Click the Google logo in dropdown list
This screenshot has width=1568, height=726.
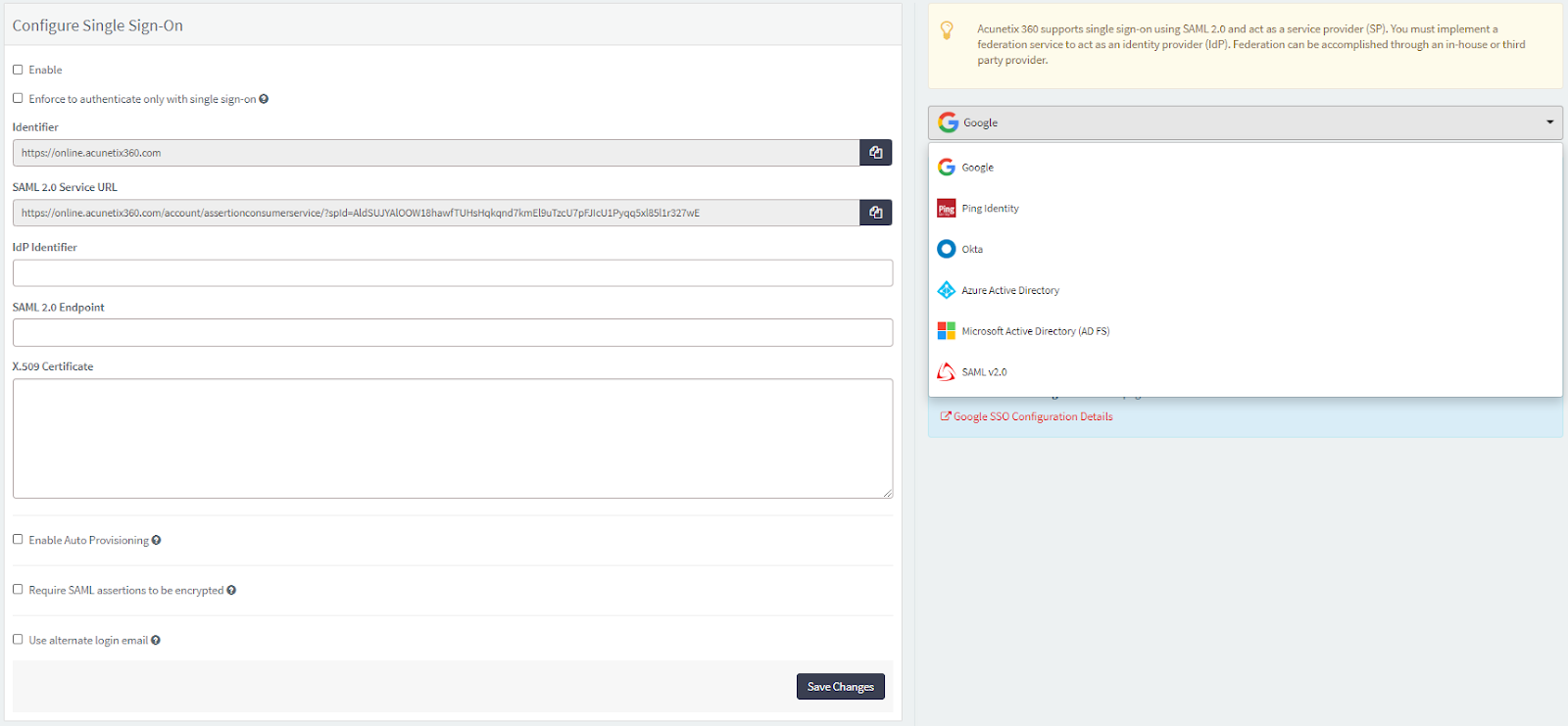(x=947, y=168)
